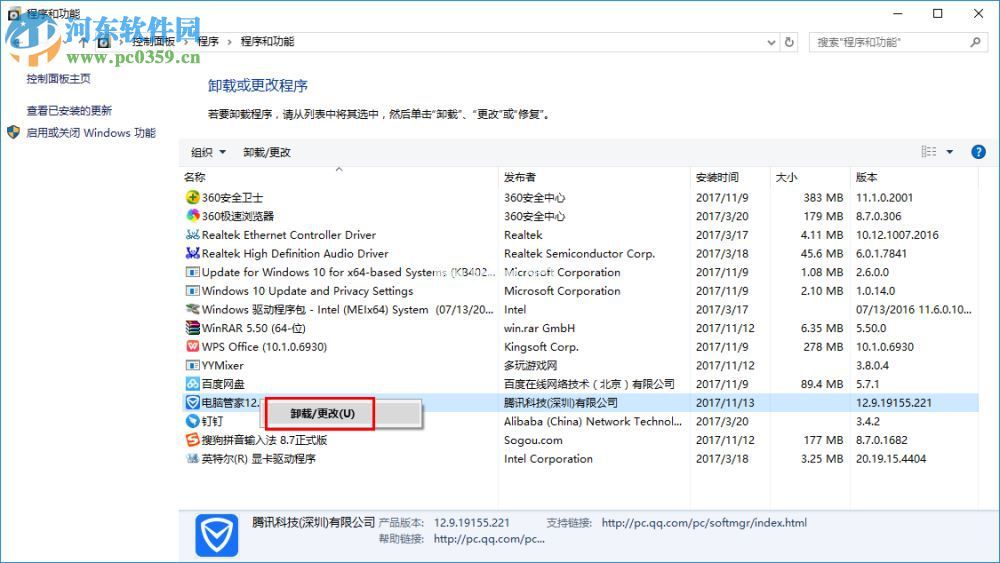Open the help question mark button
Viewport: 1000px width, 563px height.
click(978, 152)
